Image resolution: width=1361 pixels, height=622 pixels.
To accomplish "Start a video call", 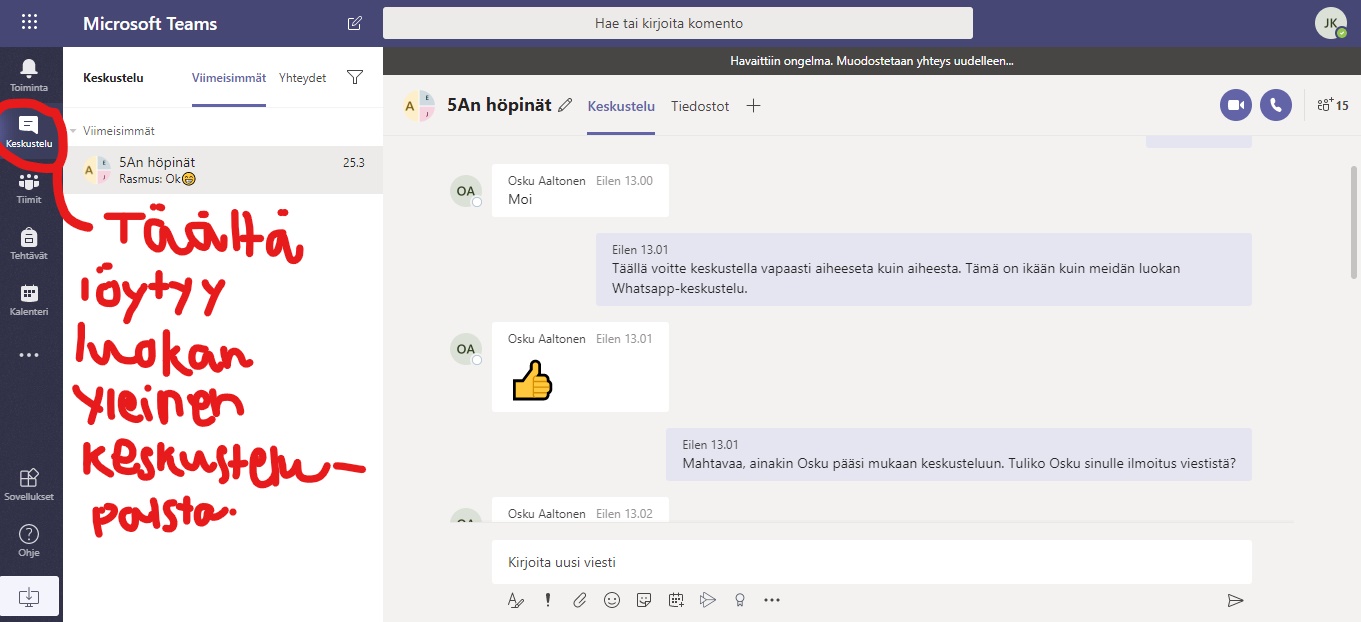I will [1235, 105].
